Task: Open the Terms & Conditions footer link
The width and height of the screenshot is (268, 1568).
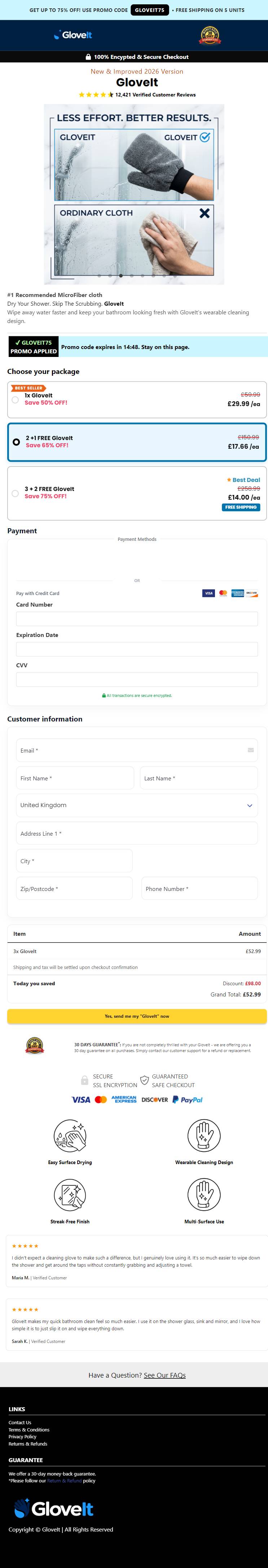Action: coord(29,1430)
